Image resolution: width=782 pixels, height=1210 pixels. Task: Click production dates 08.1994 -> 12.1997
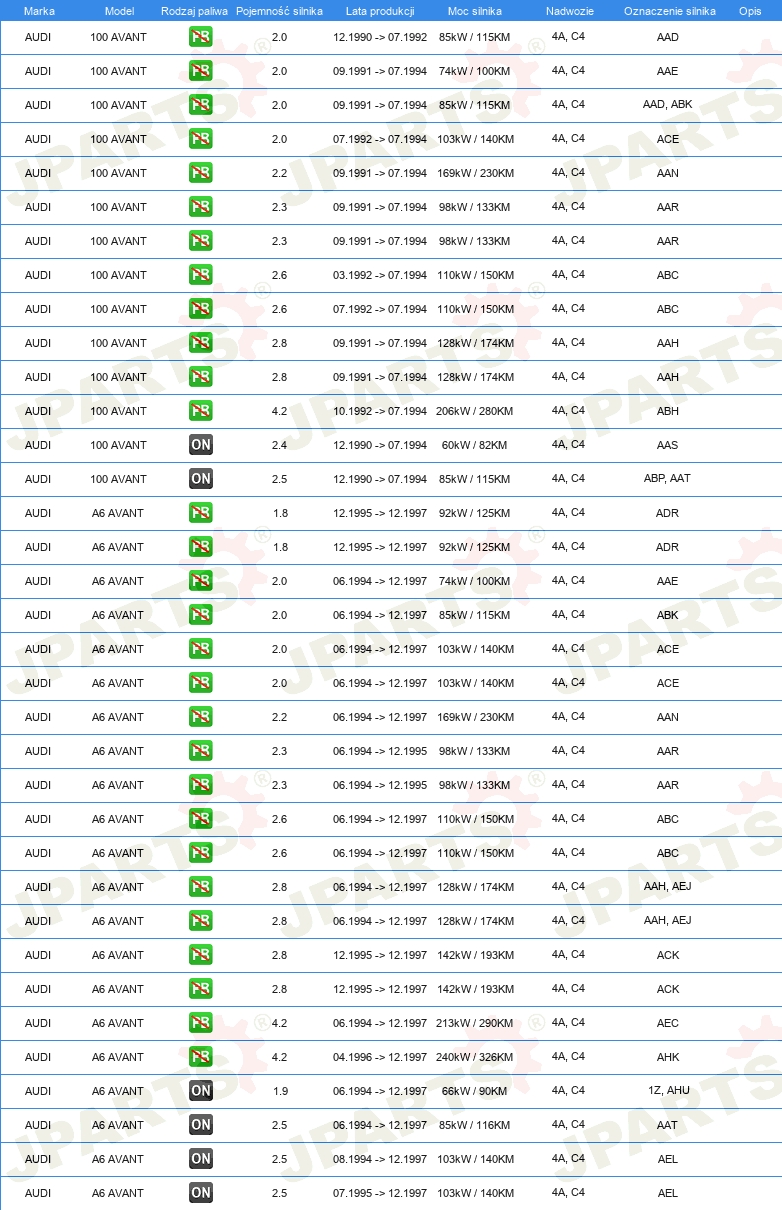[380, 1159]
